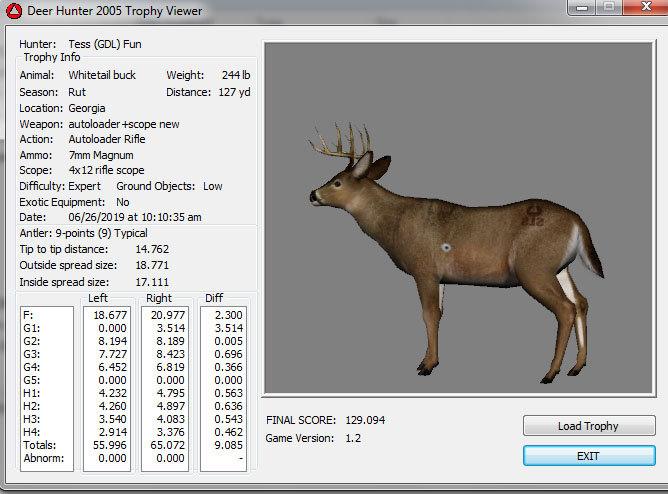Click the Load Trophy button
Viewport: 668px width, 494px height.
click(x=588, y=426)
